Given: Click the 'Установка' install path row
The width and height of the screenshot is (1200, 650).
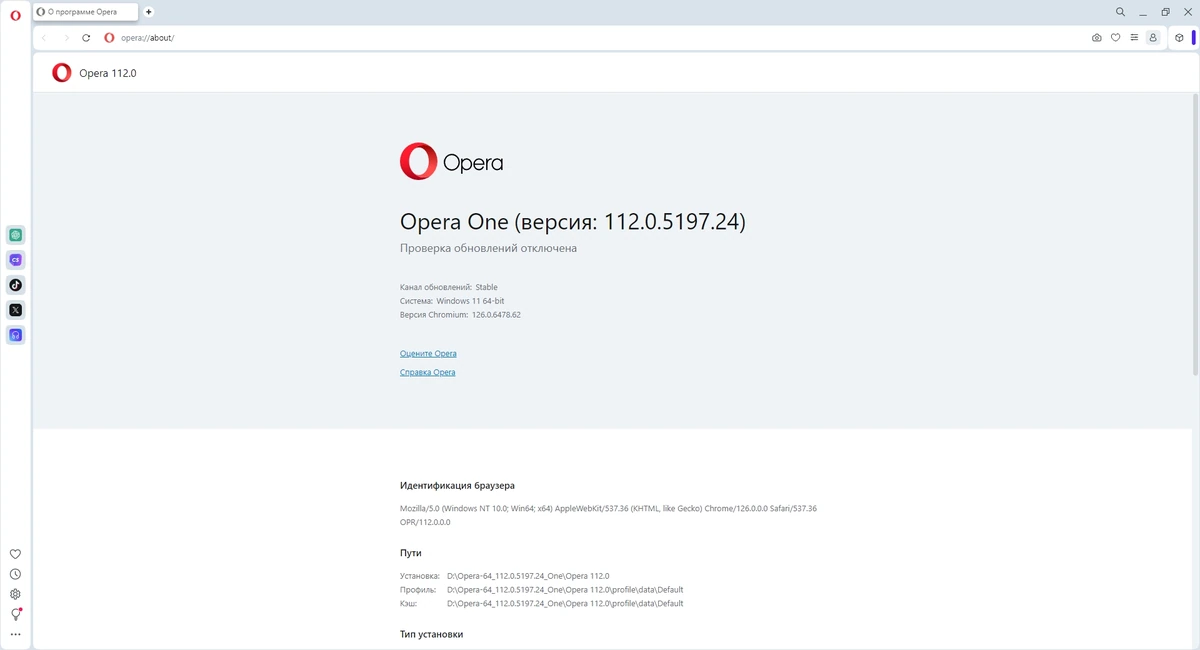Looking at the screenshot, I should pyautogui.click(x=505, y=576).
